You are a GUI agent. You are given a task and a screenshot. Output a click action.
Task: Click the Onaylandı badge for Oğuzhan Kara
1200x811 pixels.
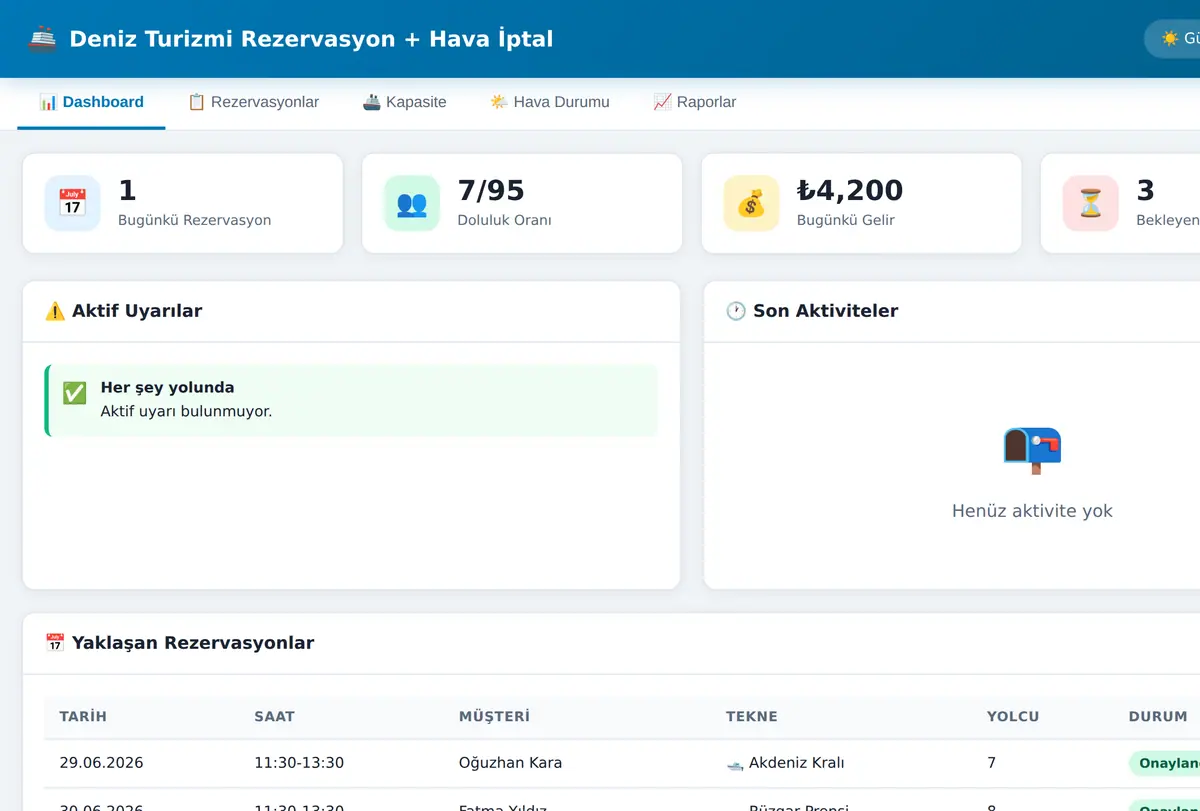(x=1165, y=763)
